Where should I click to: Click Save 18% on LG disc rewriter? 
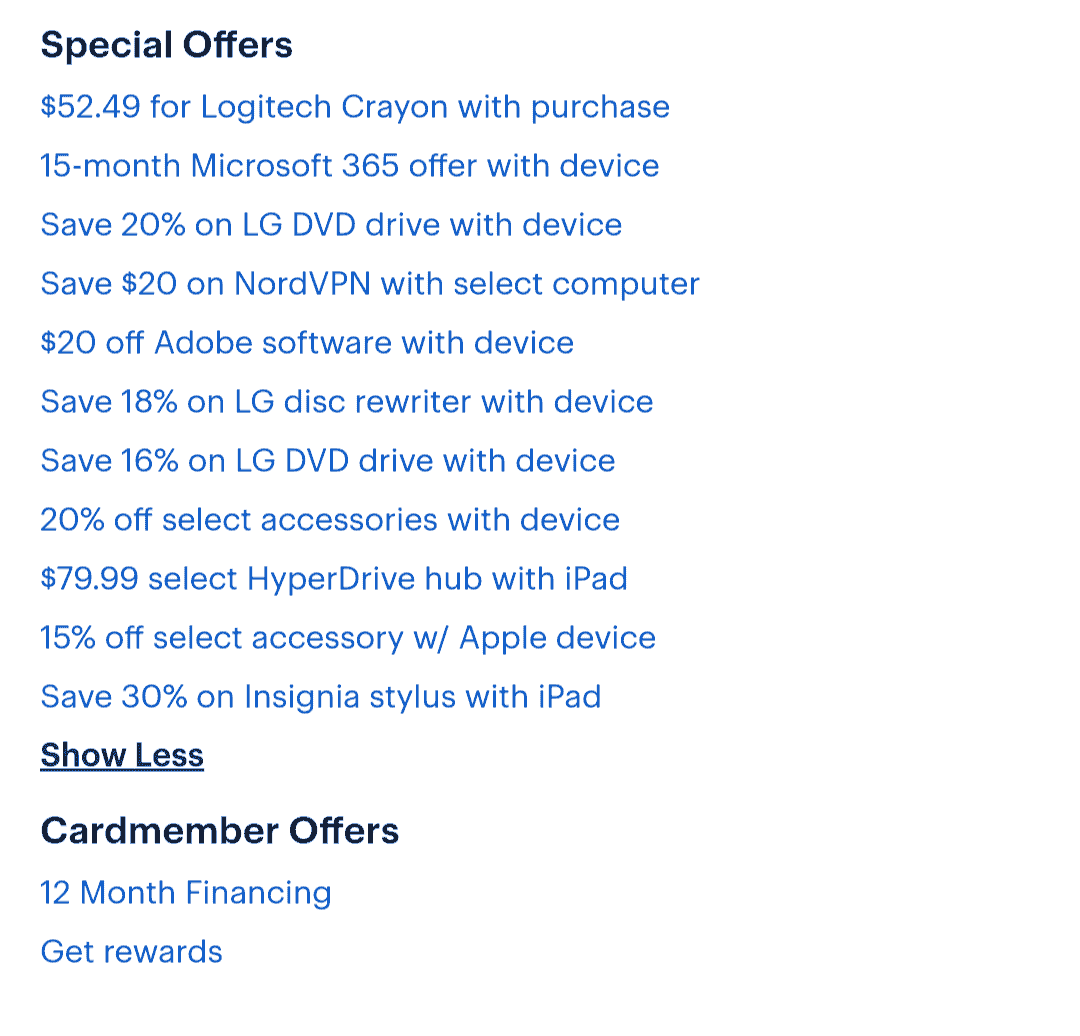click(347, 402)
